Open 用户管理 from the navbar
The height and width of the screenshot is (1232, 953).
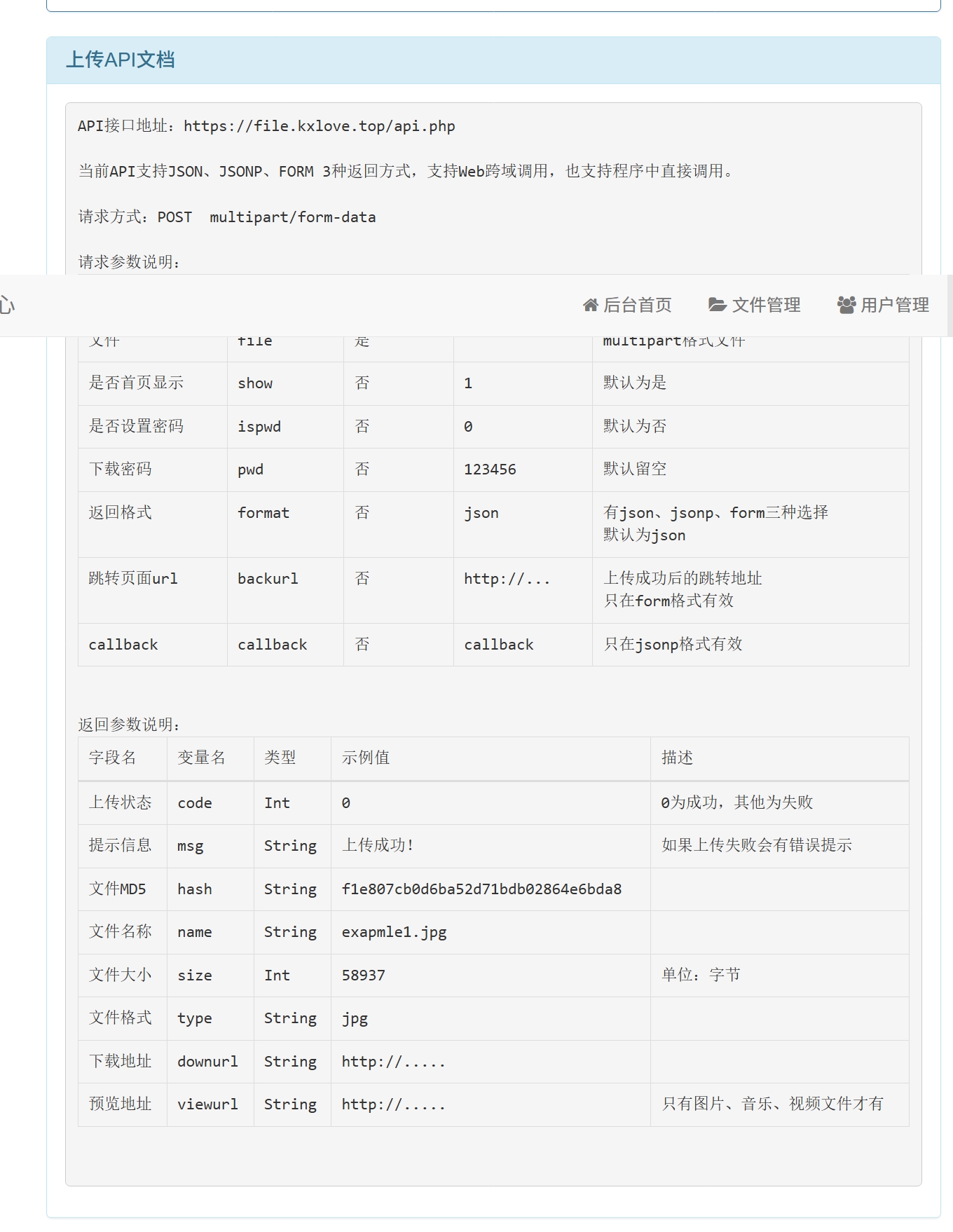(x=894, y=306)
